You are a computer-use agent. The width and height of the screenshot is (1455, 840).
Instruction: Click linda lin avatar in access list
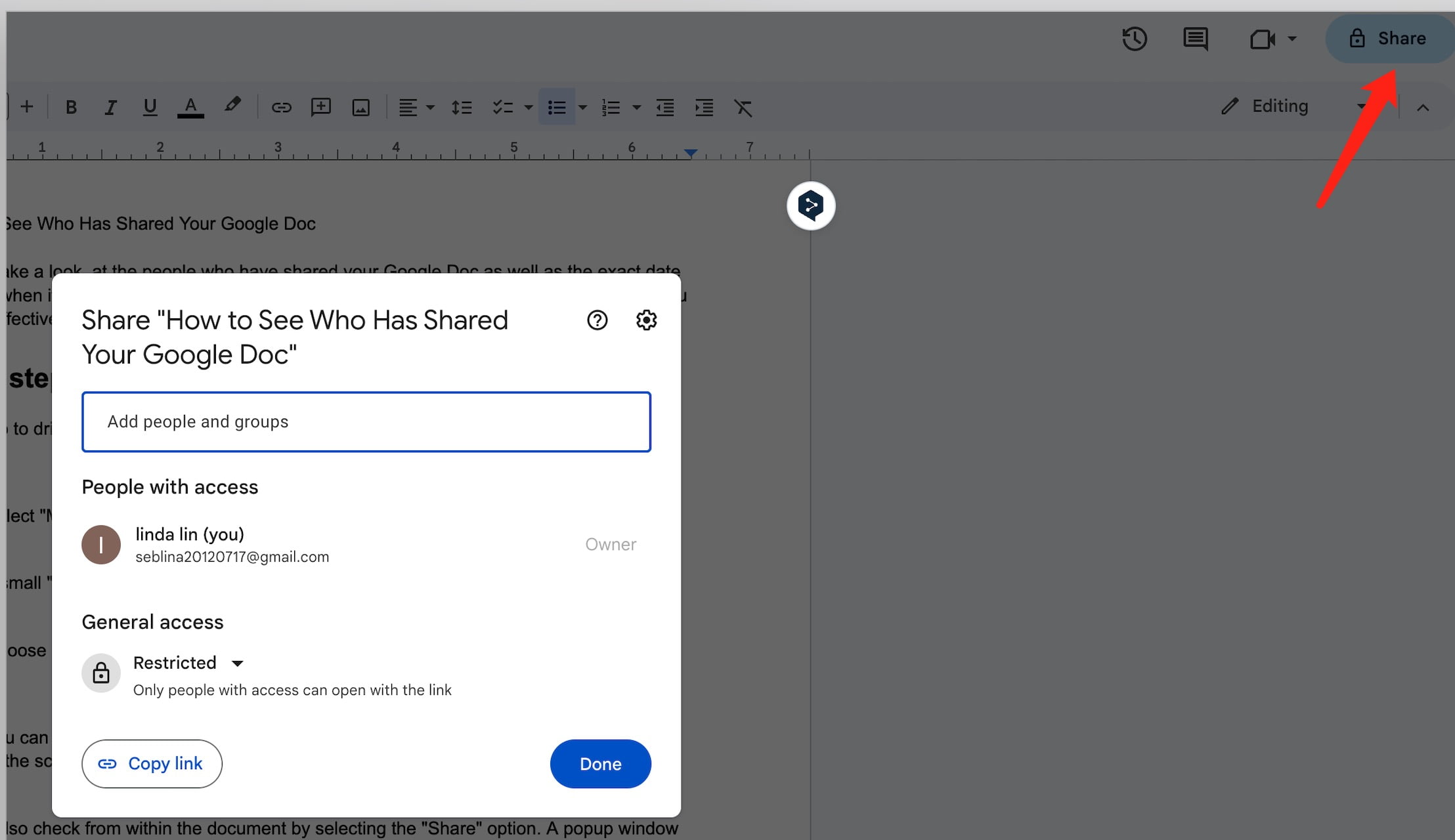101,545
